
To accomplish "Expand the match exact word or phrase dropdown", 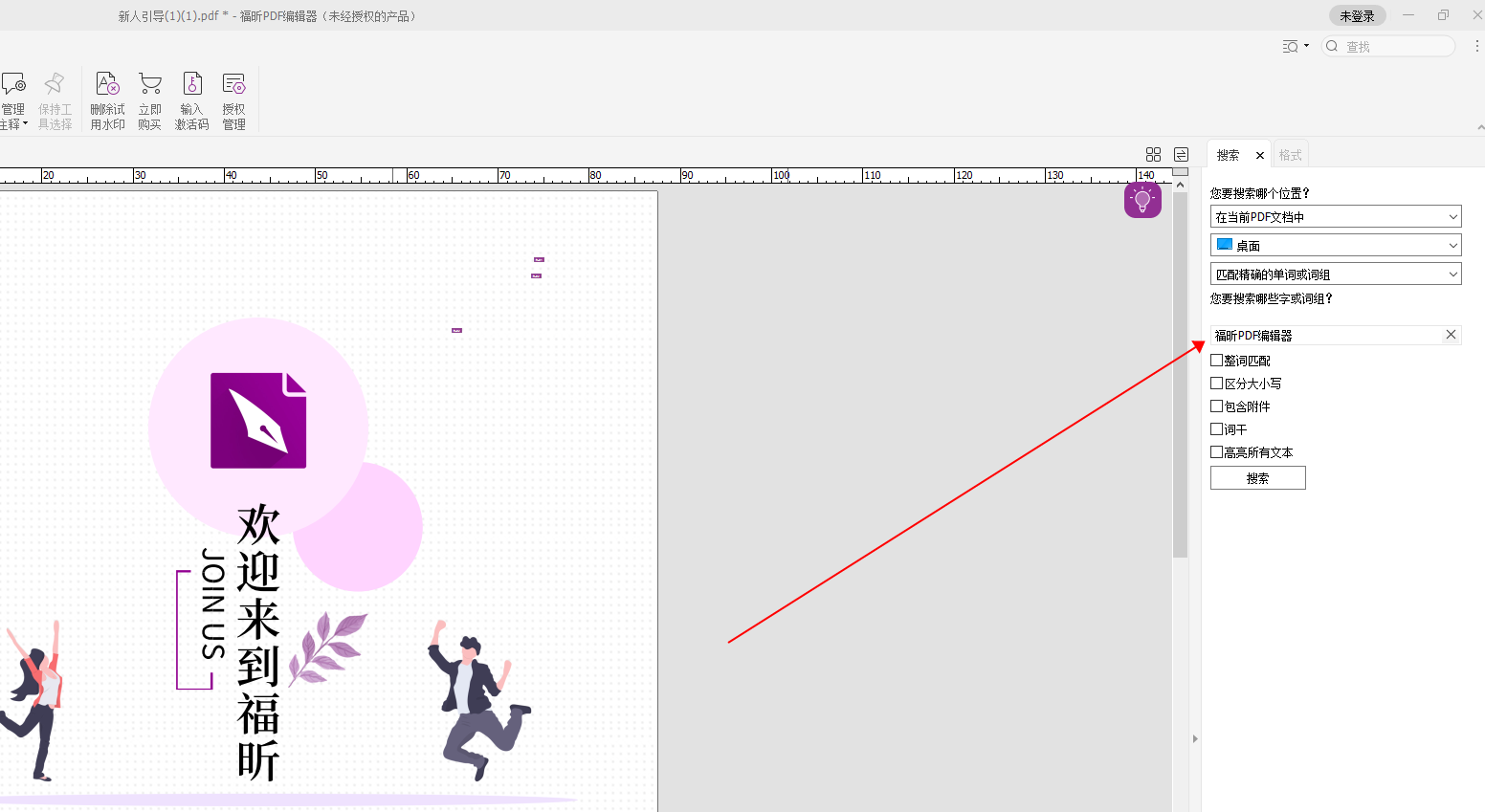I will point(1335,274).
